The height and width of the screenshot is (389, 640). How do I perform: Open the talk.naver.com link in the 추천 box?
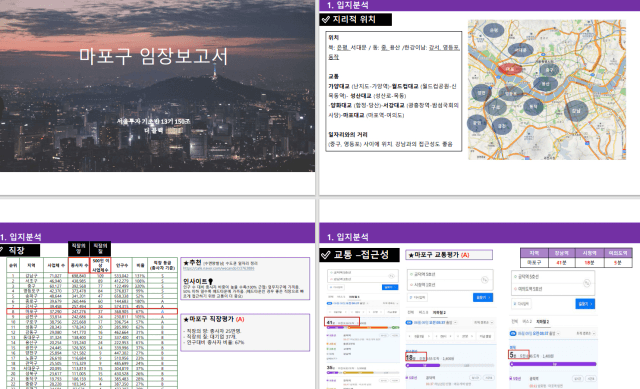218,268
